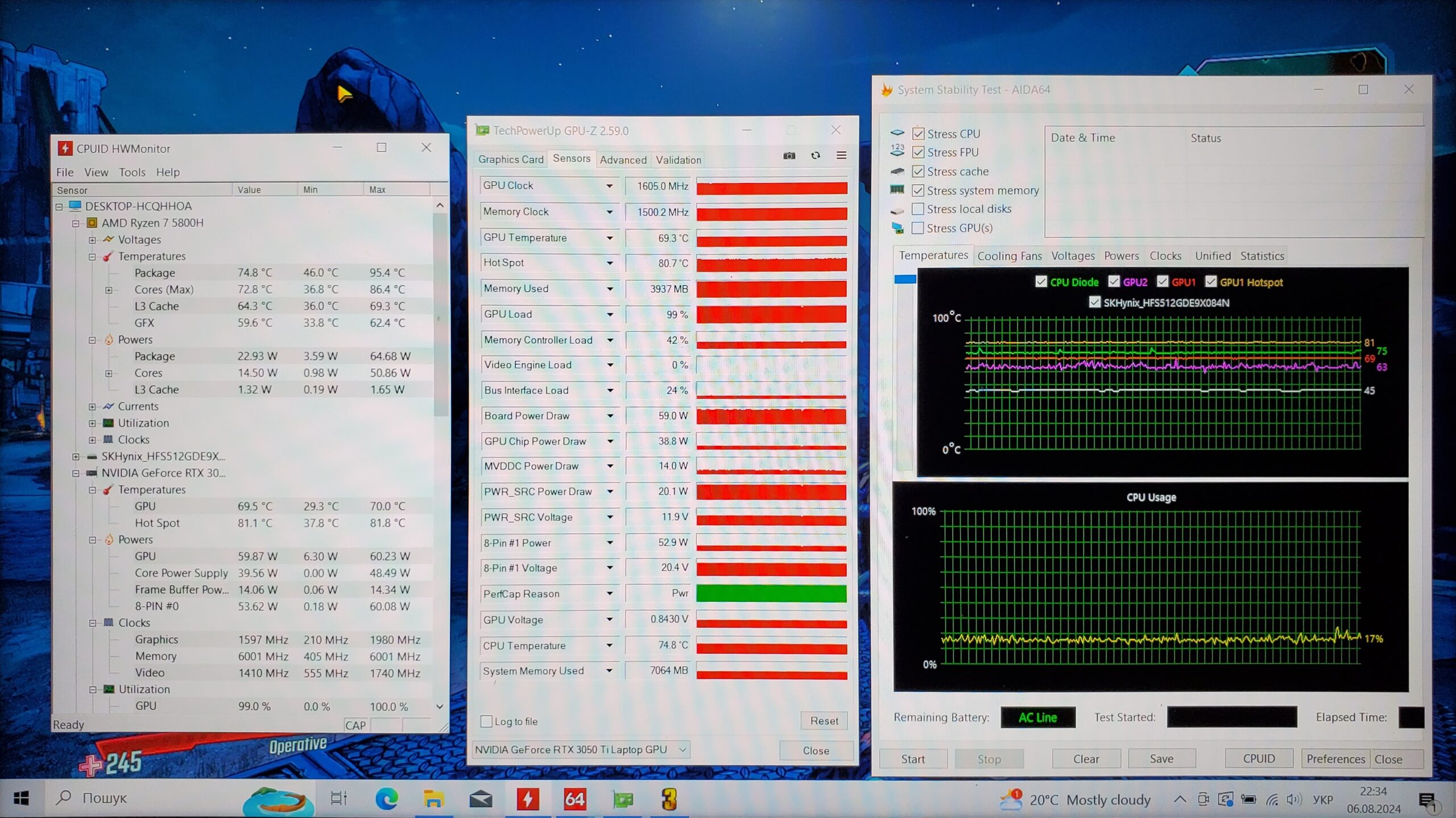Enable Stress GPU(s) checkbox

point(917,228)
